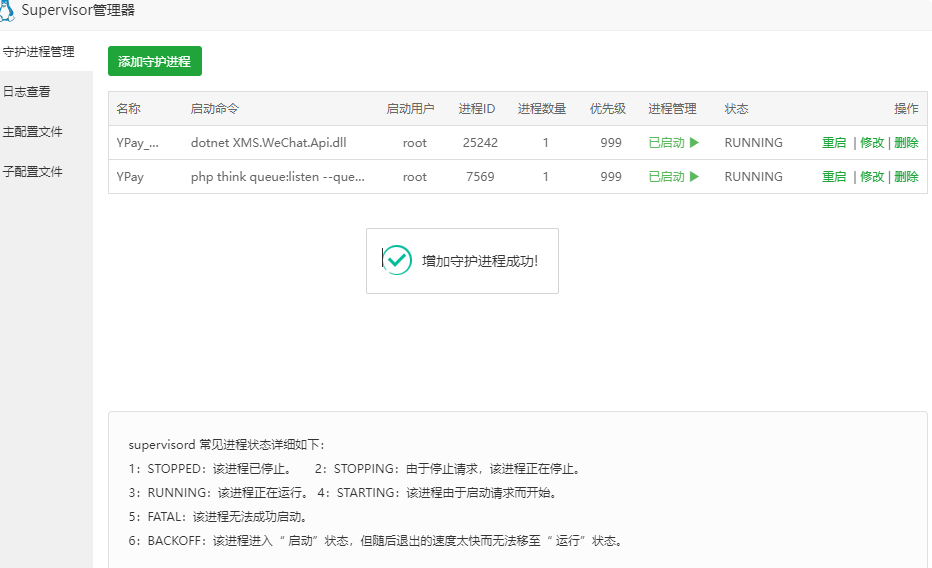Viewport: 932px width, 568px height.
Task: Click the STOPPED status description line
Action: (212, 469)
